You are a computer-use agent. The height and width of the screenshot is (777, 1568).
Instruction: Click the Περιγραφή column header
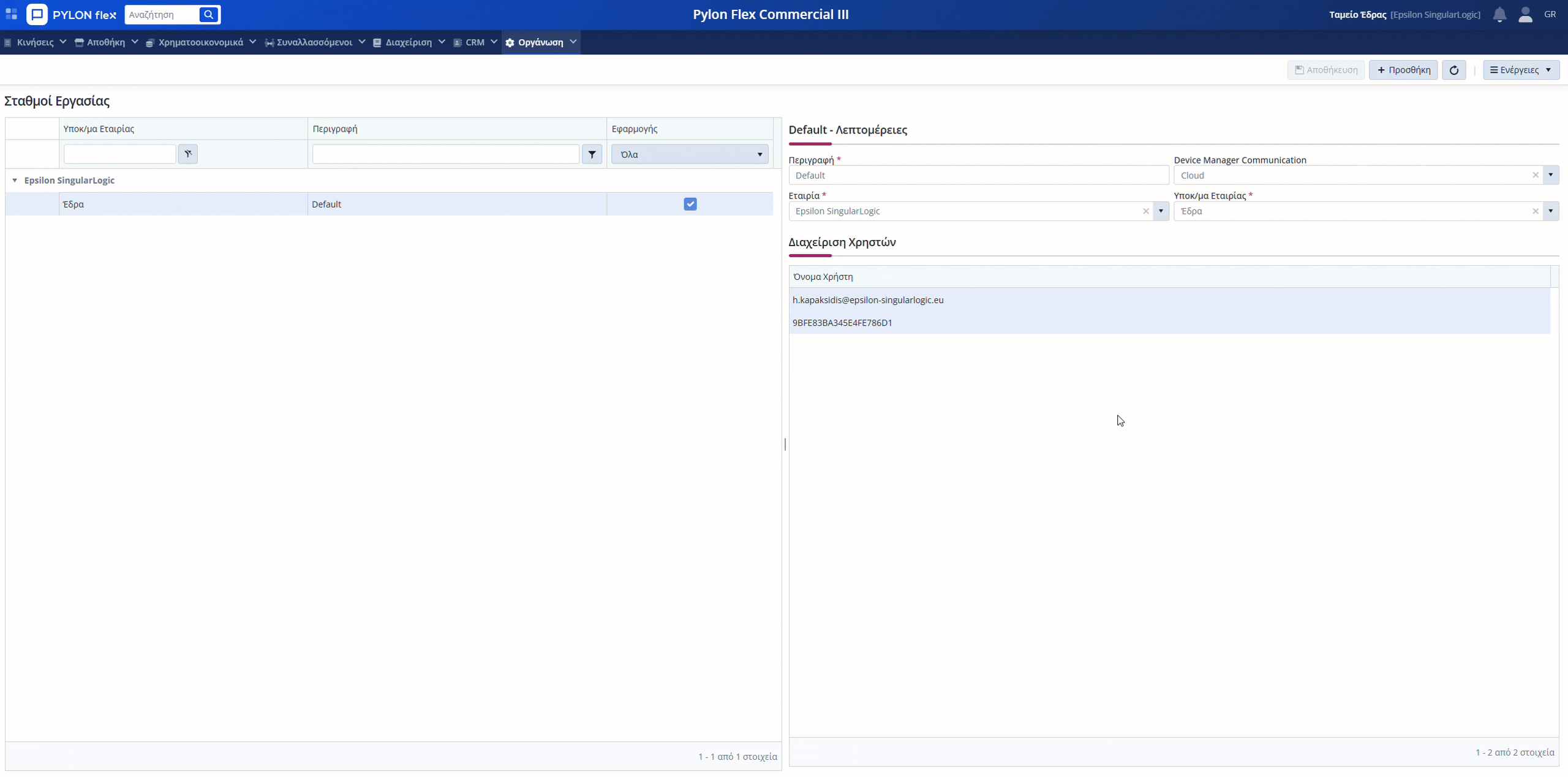pos(457,129)
